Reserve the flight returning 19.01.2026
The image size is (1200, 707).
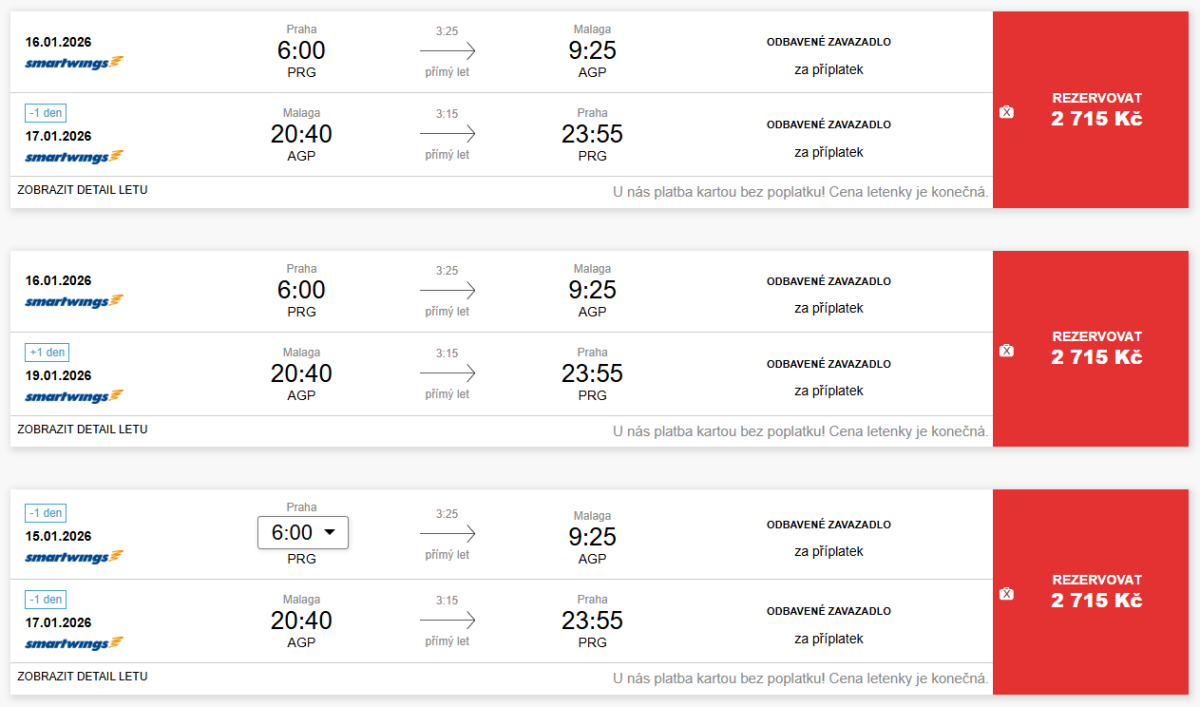[x=1096, y=348]
